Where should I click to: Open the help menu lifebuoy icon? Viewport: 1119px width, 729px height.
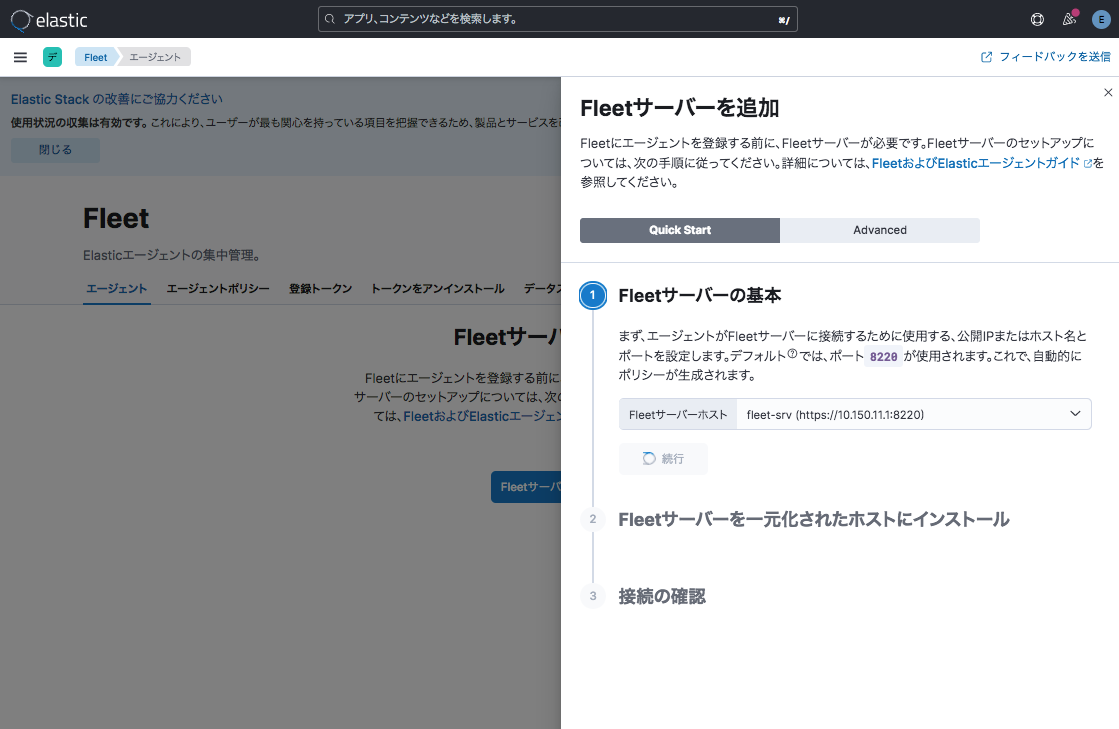click(x=1037, y=19)
